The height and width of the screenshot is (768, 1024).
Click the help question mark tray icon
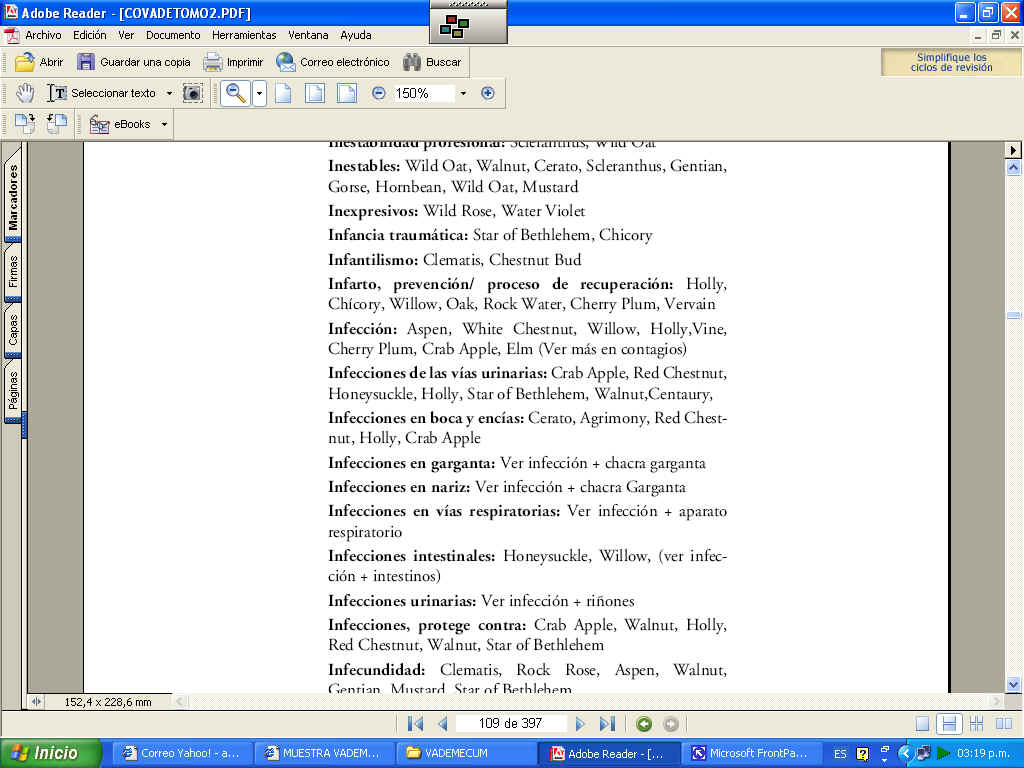(x=862, y=754)
